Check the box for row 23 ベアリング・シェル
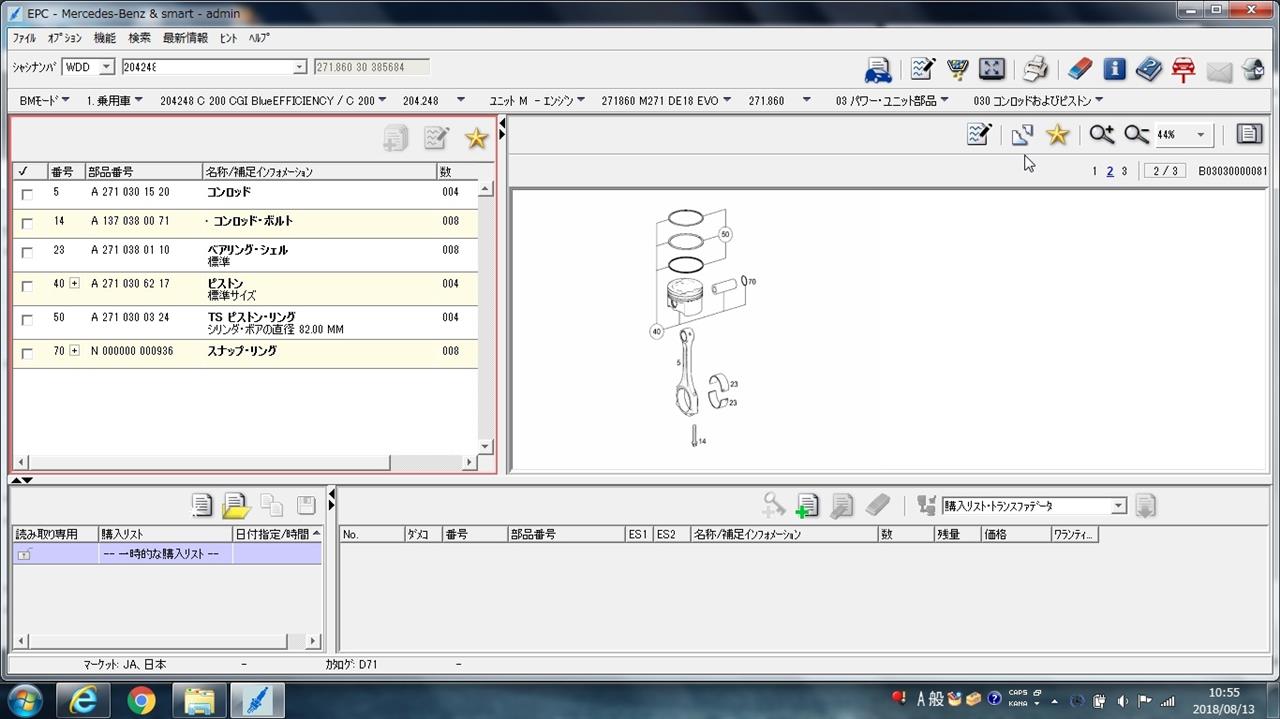Screen dimensions: 1280x719 (27, 252)
